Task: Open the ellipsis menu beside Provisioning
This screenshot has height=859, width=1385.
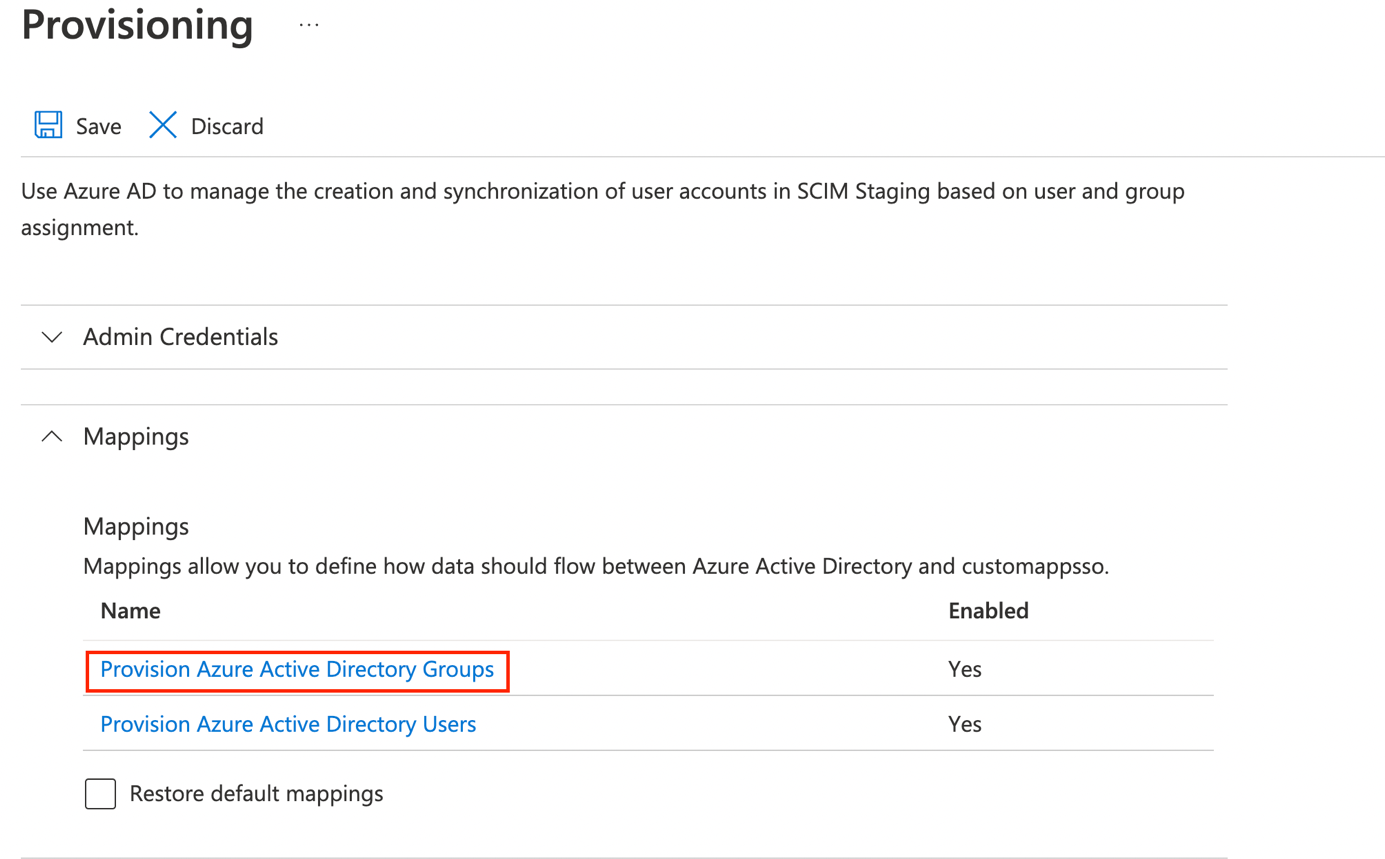Action: coord(309,27)
